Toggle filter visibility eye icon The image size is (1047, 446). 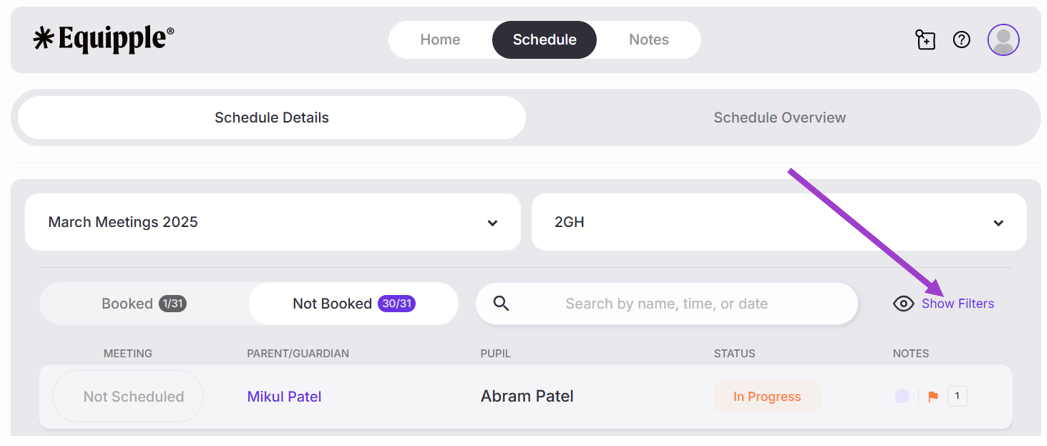903,304
